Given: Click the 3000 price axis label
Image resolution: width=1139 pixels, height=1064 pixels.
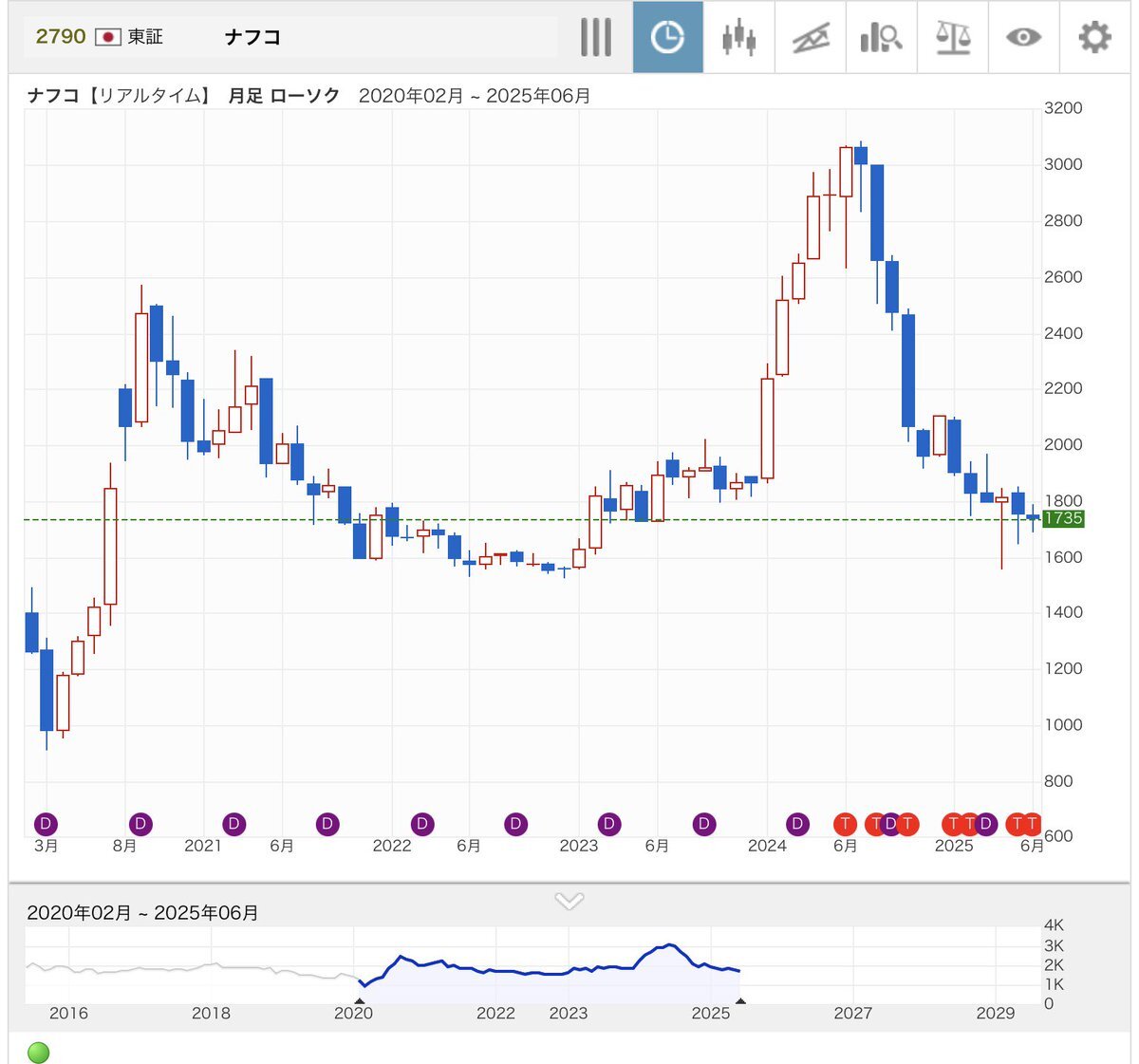Looking at the screenshot, I should click(x=1063, y=164).
